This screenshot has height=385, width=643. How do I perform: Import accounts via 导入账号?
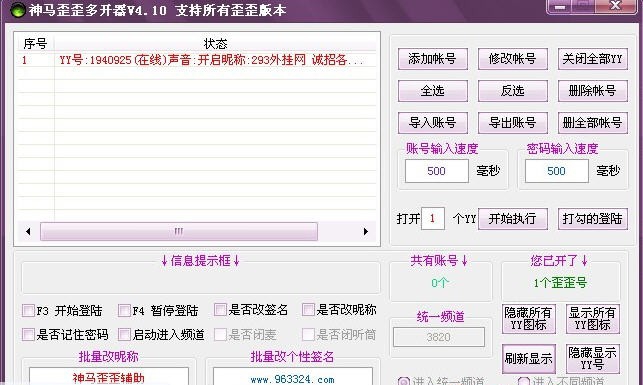433,123
